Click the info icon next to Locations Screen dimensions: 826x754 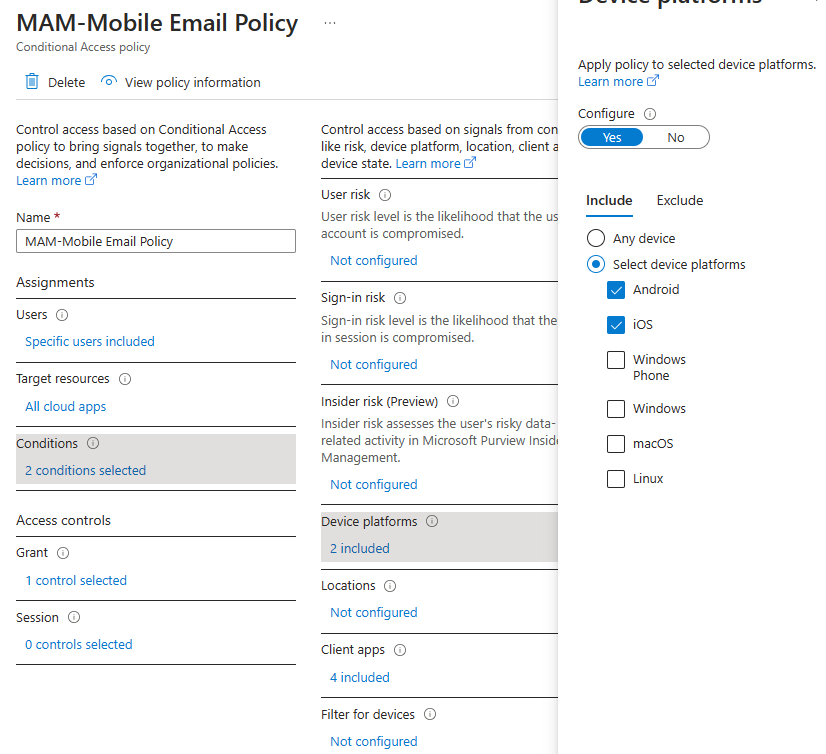pyautogui.click(x=390, y=586)
